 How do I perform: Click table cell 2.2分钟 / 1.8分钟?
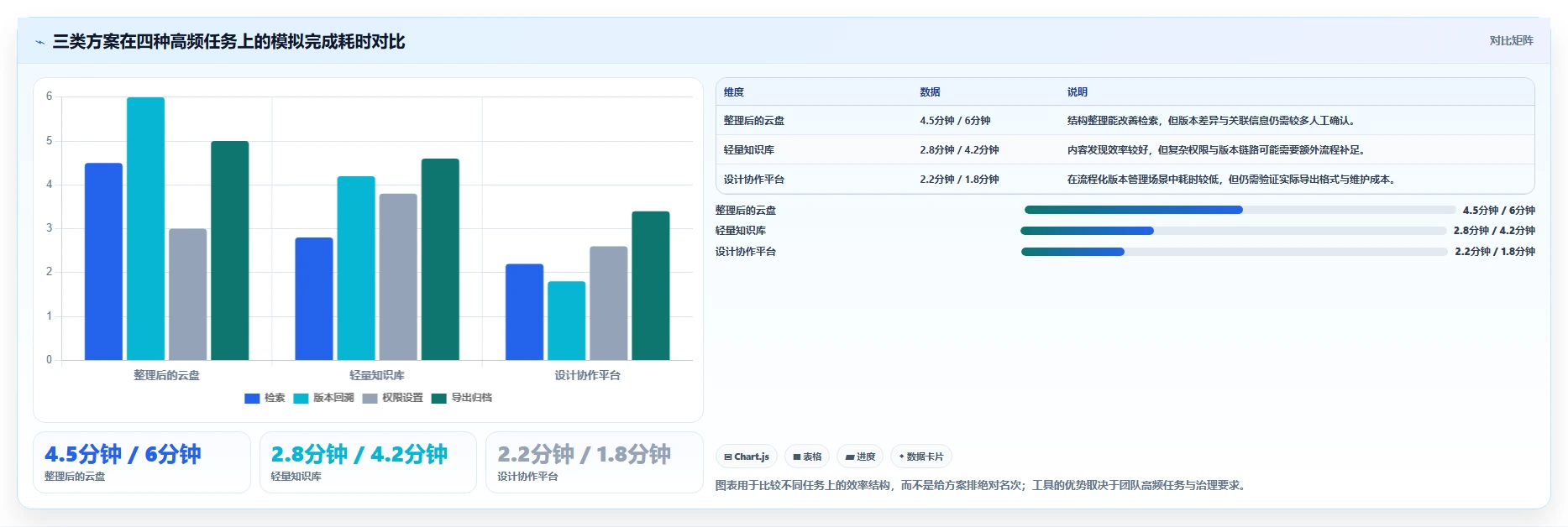pyautogui.click(x=959, y=180)
